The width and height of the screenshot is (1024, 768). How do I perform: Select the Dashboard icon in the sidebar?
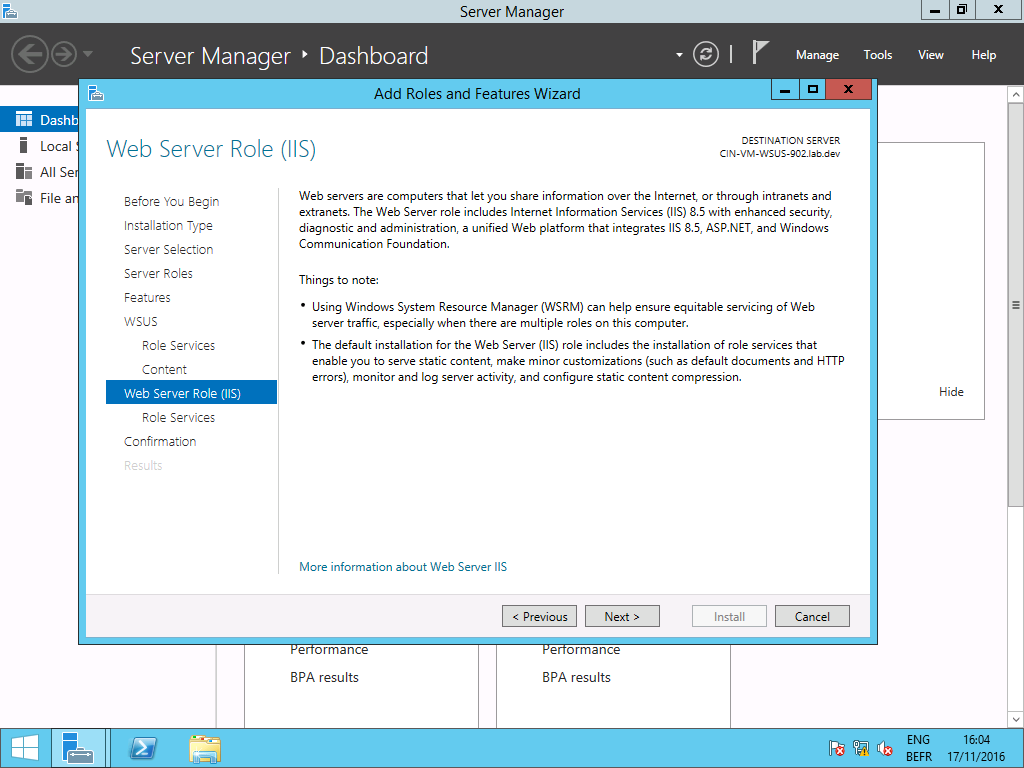24,120
